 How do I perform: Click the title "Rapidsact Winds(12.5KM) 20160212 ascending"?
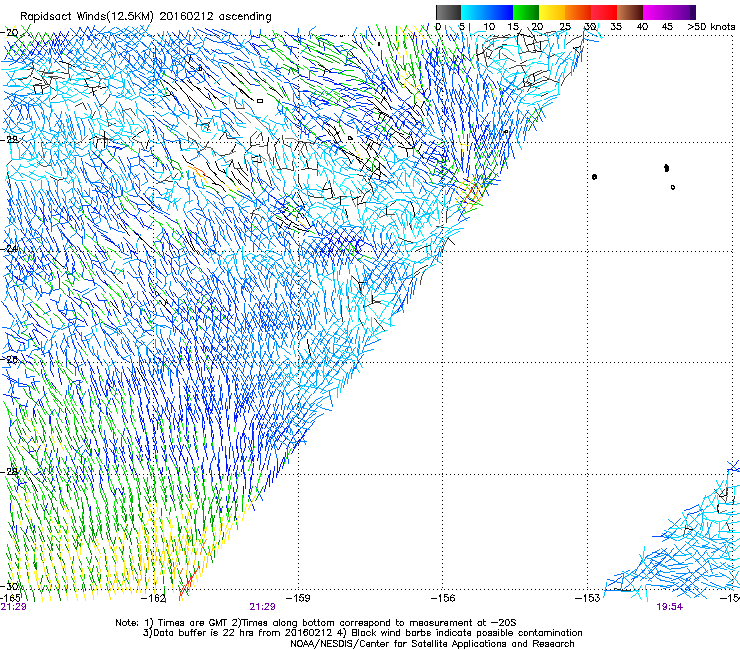tap(146, 17)
